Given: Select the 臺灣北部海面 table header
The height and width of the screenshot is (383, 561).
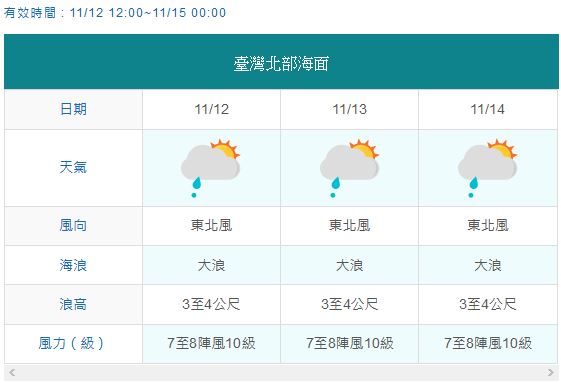Looking at the screenshot, I should tap(281, 62).
